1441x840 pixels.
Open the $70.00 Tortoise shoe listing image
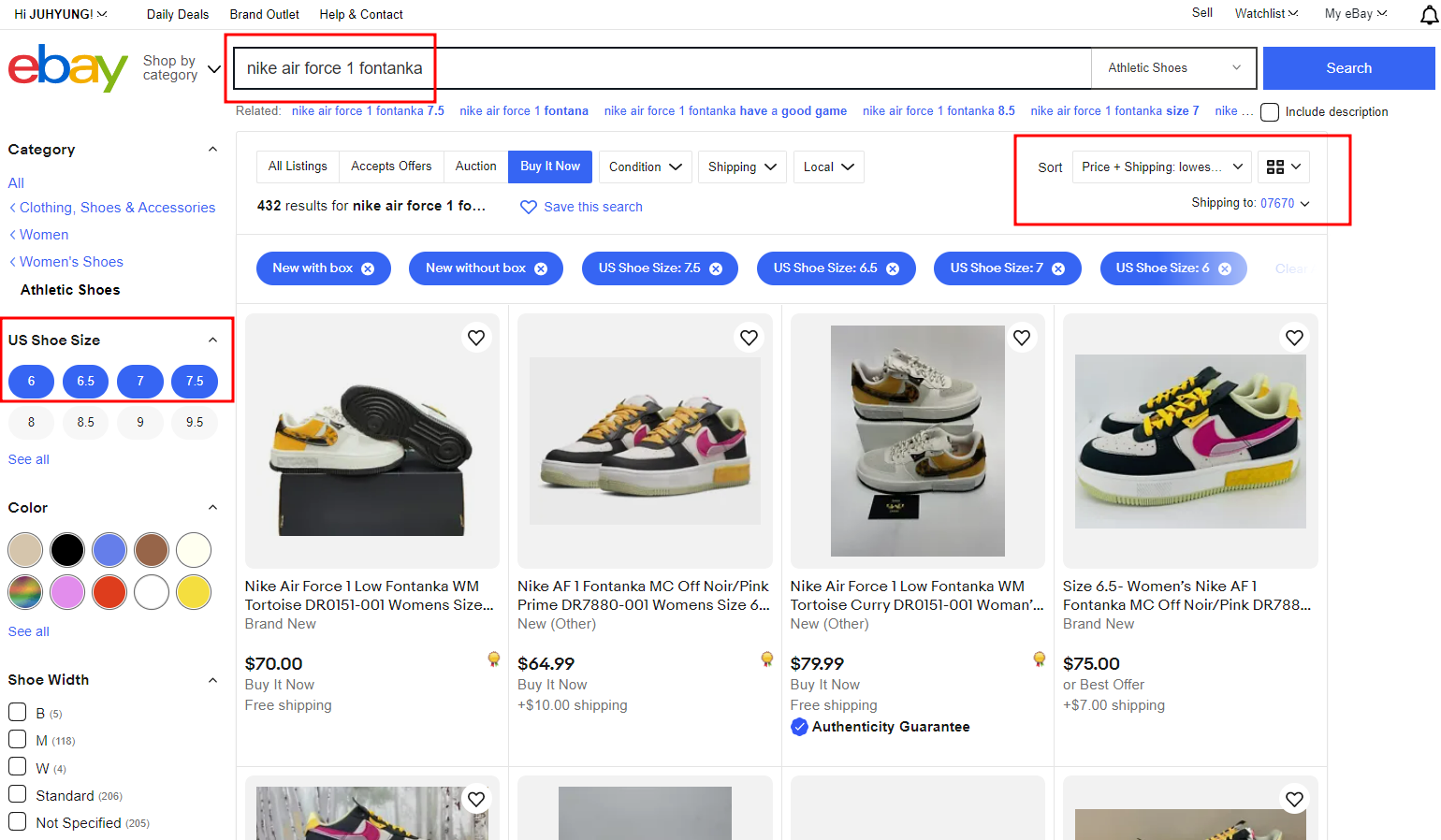click(x=372, y=441)
